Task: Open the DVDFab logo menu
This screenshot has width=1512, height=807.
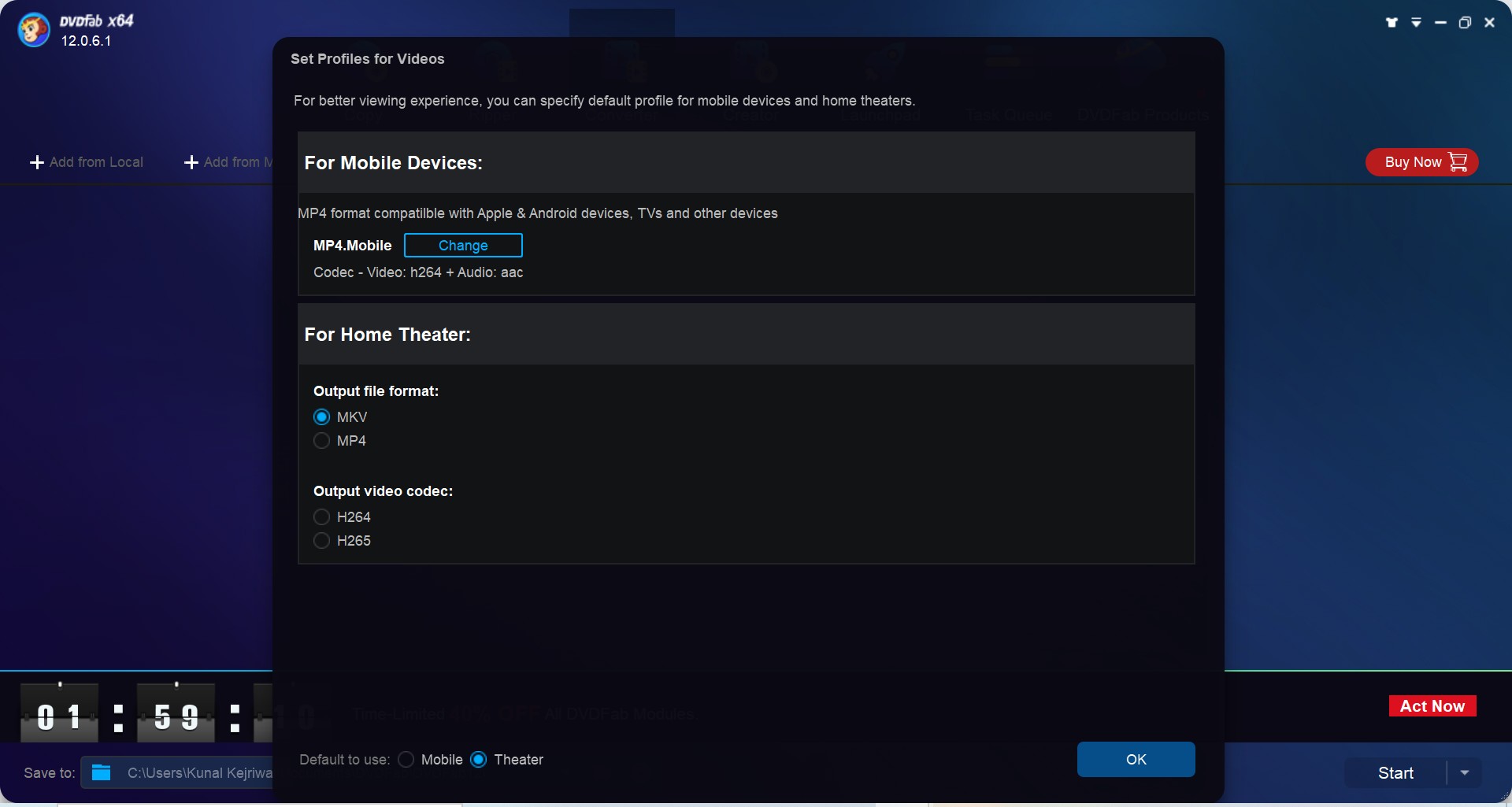Action: point(33,30)
